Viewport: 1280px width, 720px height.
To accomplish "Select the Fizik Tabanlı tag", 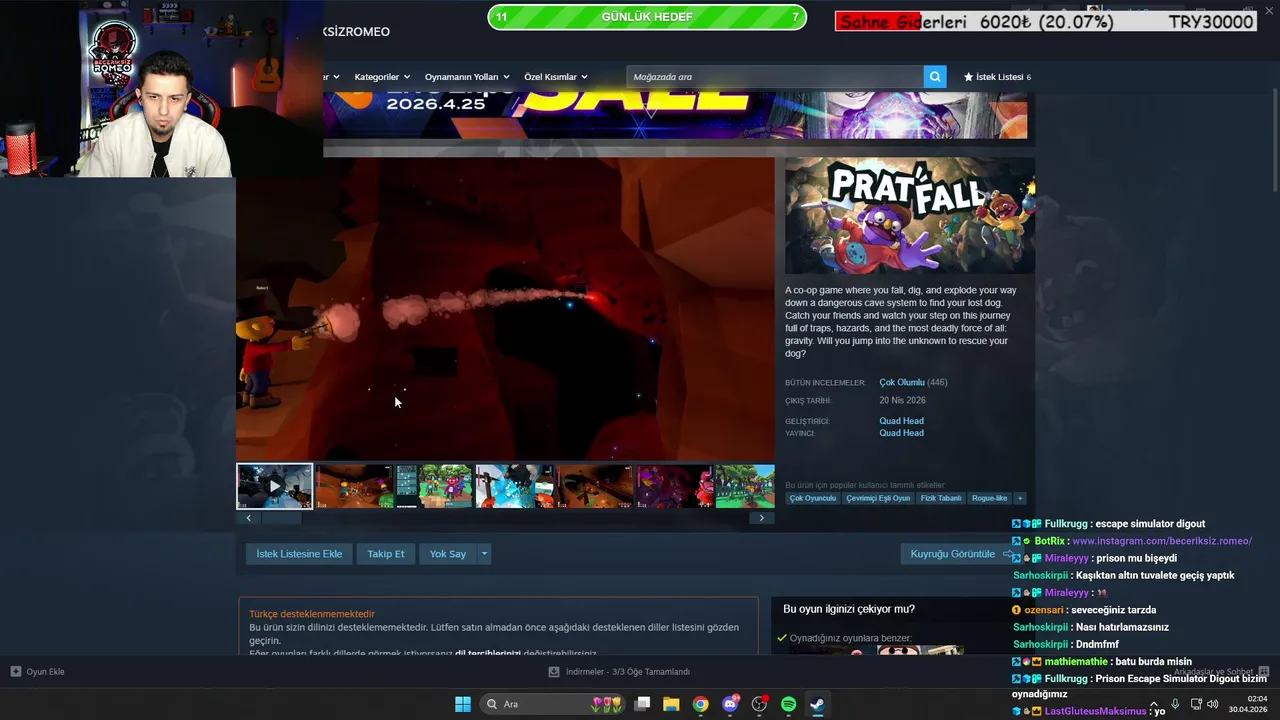I will click(x=941, y=498).
